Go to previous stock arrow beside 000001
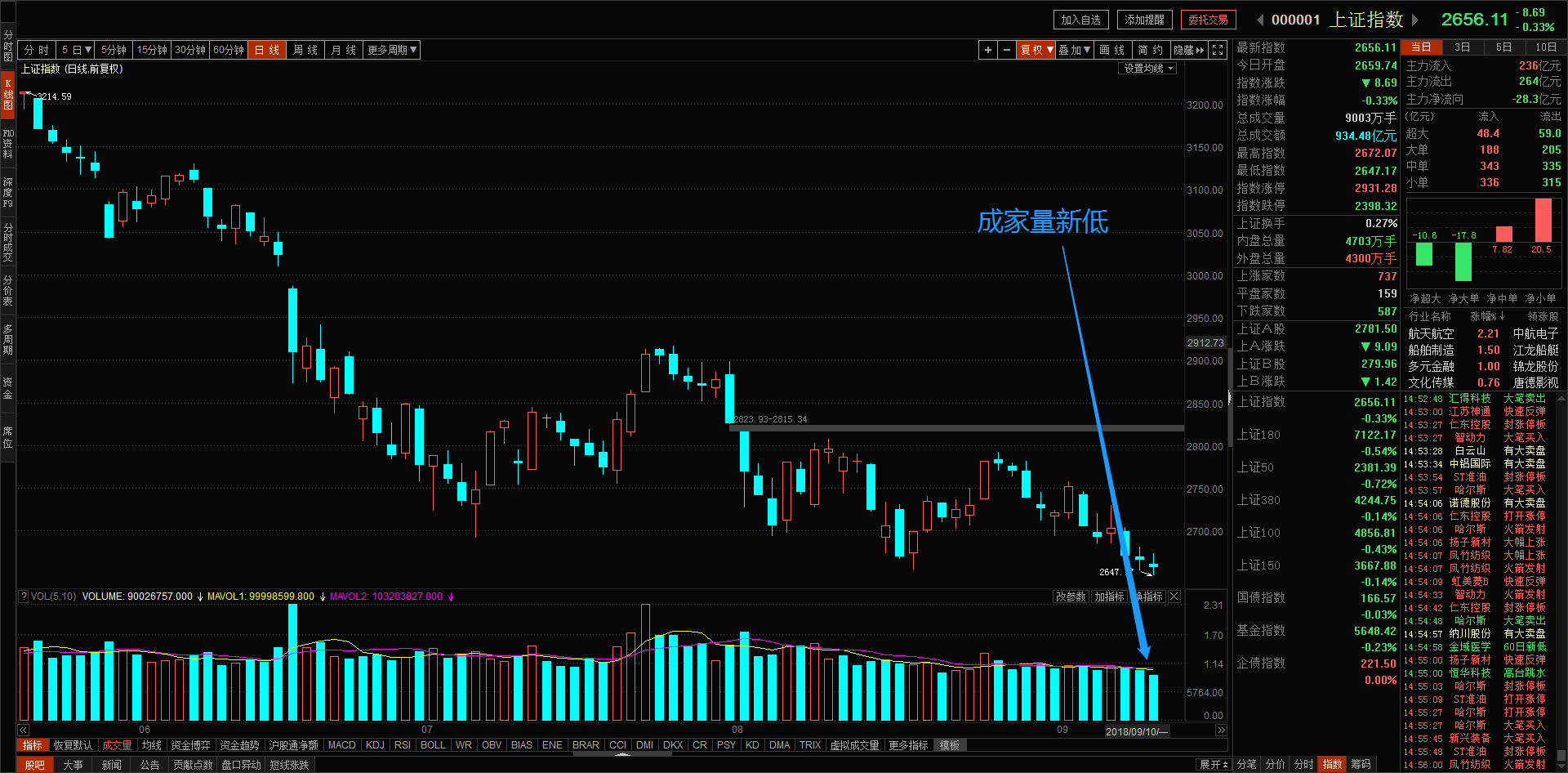This screenshot has height=773, width=1568. click(x=1260, y=20)
